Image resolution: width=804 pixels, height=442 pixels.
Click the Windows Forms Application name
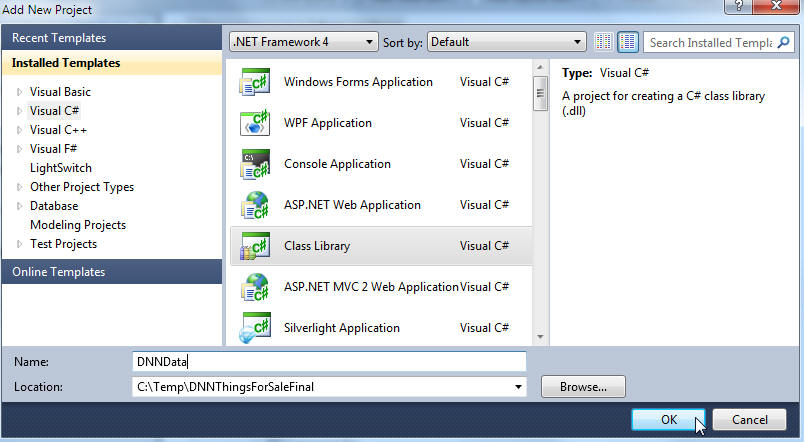[x=358, y=82]
